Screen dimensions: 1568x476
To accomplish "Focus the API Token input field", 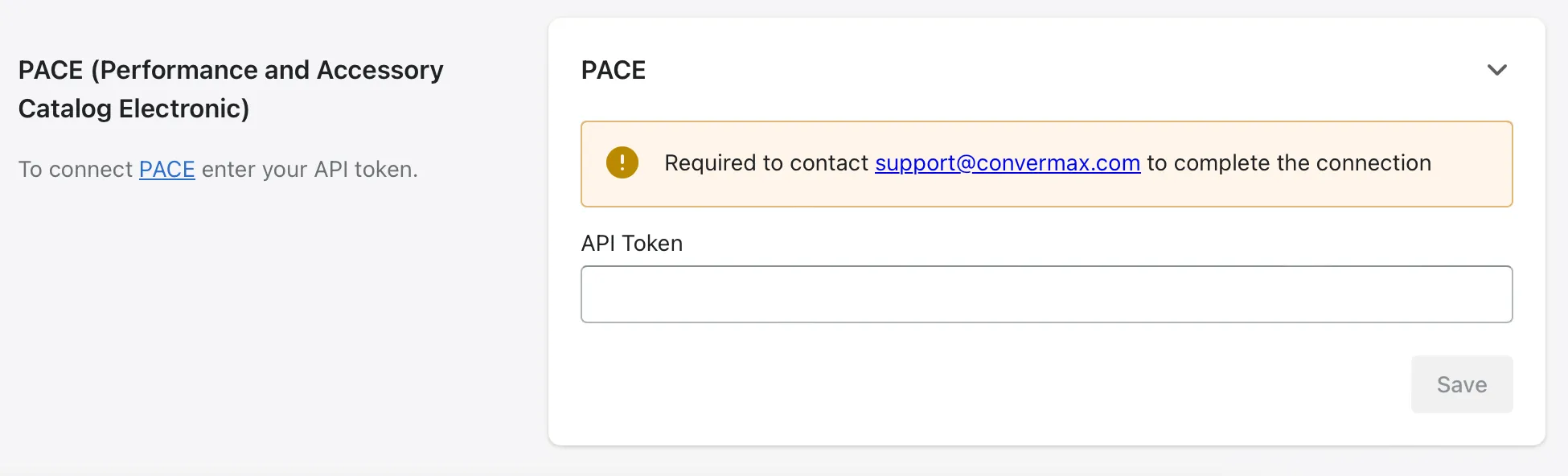I will (1045, 294).
